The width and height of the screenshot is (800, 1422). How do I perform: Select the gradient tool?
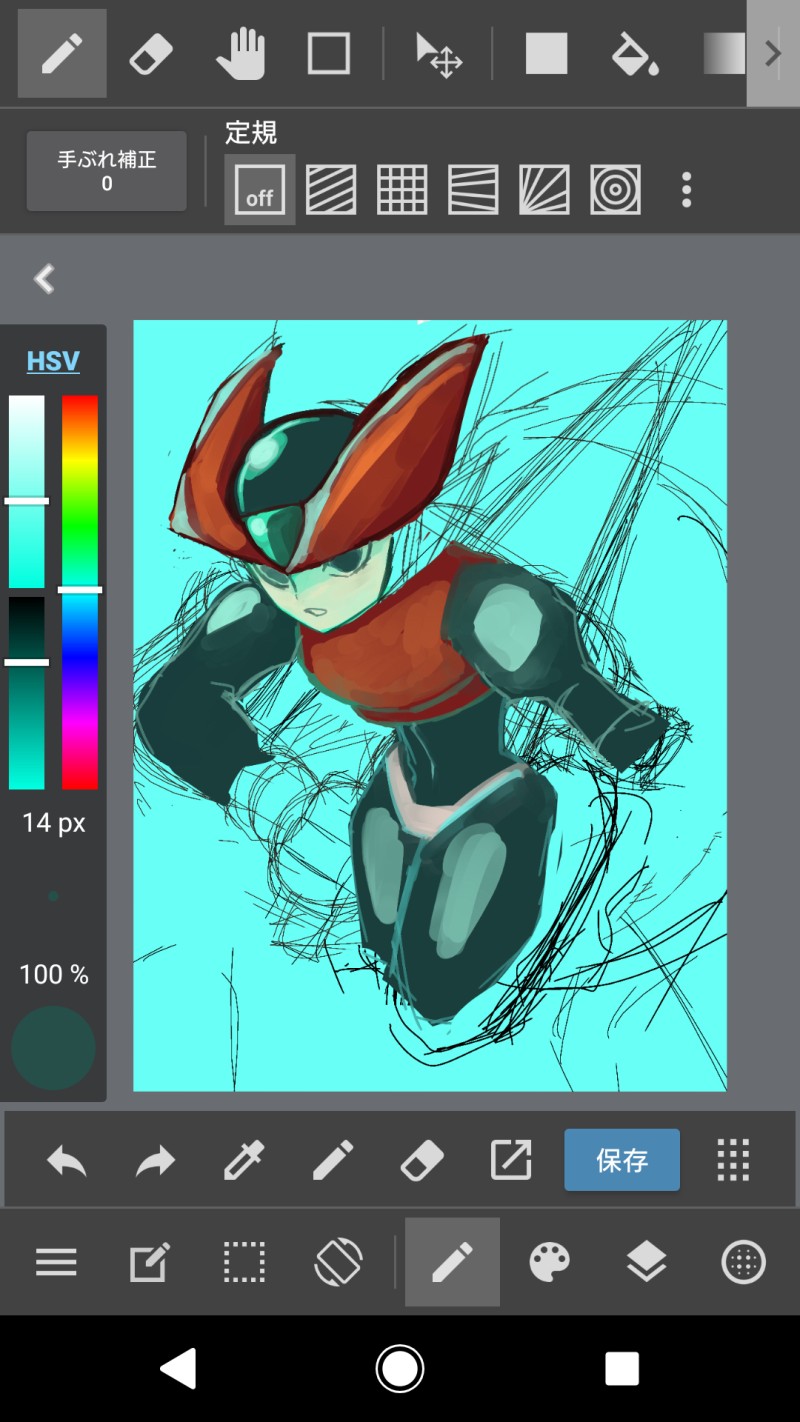tap(724, 53)
